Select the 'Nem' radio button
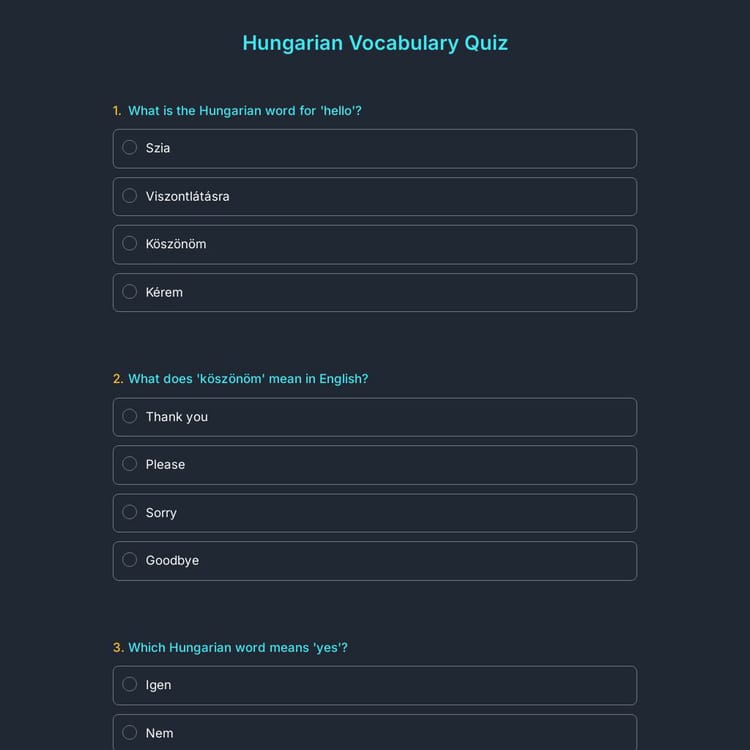 (130, 733)
